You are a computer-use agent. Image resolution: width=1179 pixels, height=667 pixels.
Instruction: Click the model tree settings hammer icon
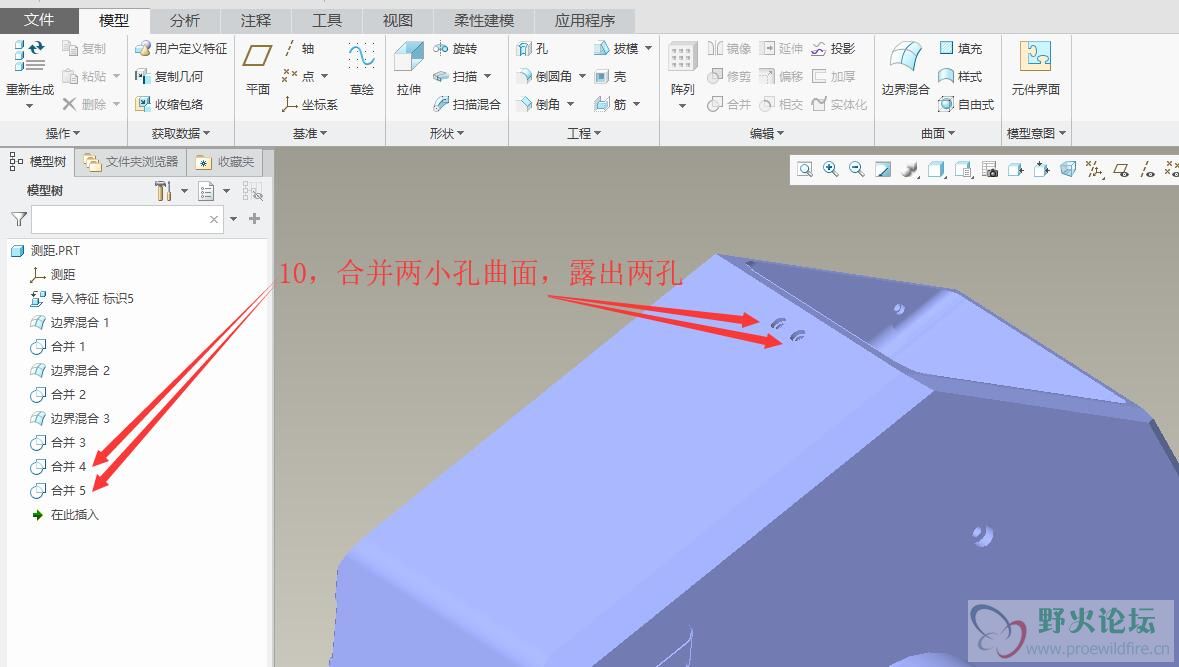point(163,191)
